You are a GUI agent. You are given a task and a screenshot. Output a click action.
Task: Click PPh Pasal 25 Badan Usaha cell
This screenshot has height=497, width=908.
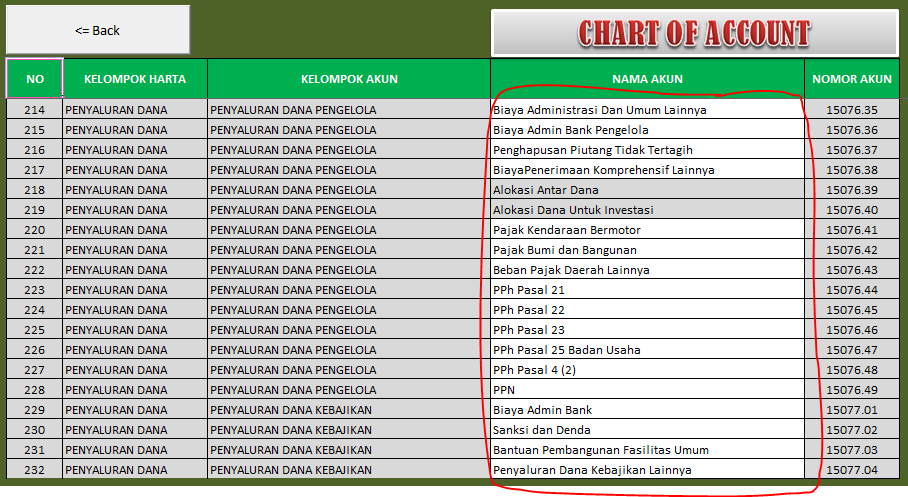tap(647, 349)
